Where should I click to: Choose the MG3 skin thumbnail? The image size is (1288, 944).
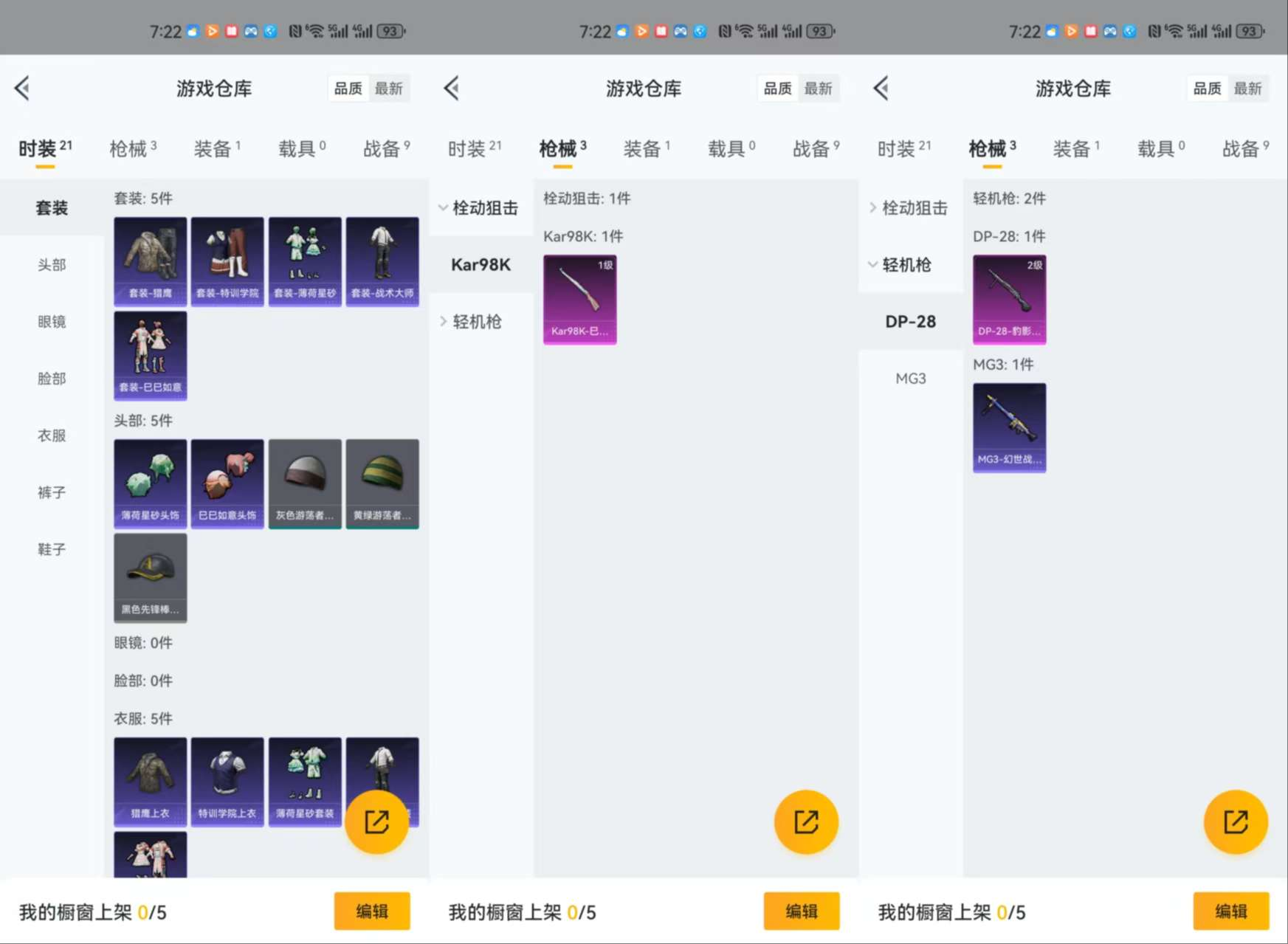pos(1009,427)
